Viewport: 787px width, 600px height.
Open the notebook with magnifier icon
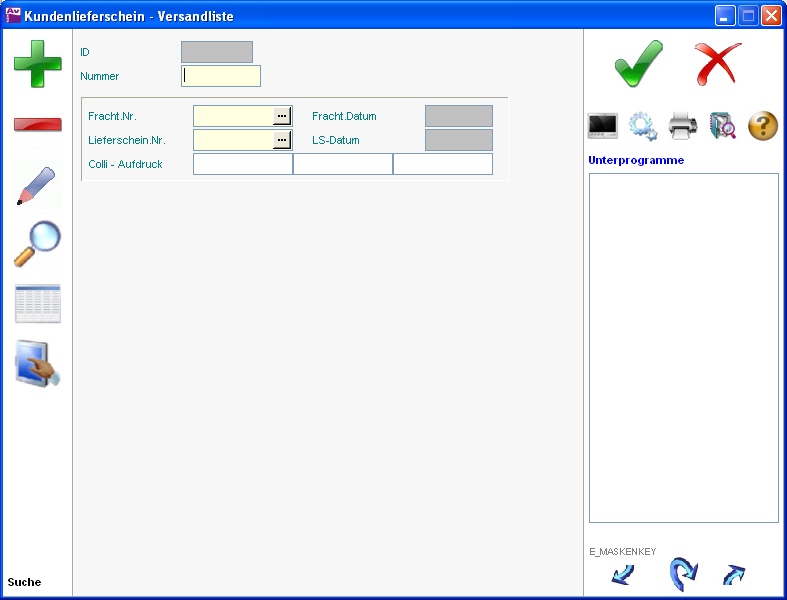click(x=722, y=126)
